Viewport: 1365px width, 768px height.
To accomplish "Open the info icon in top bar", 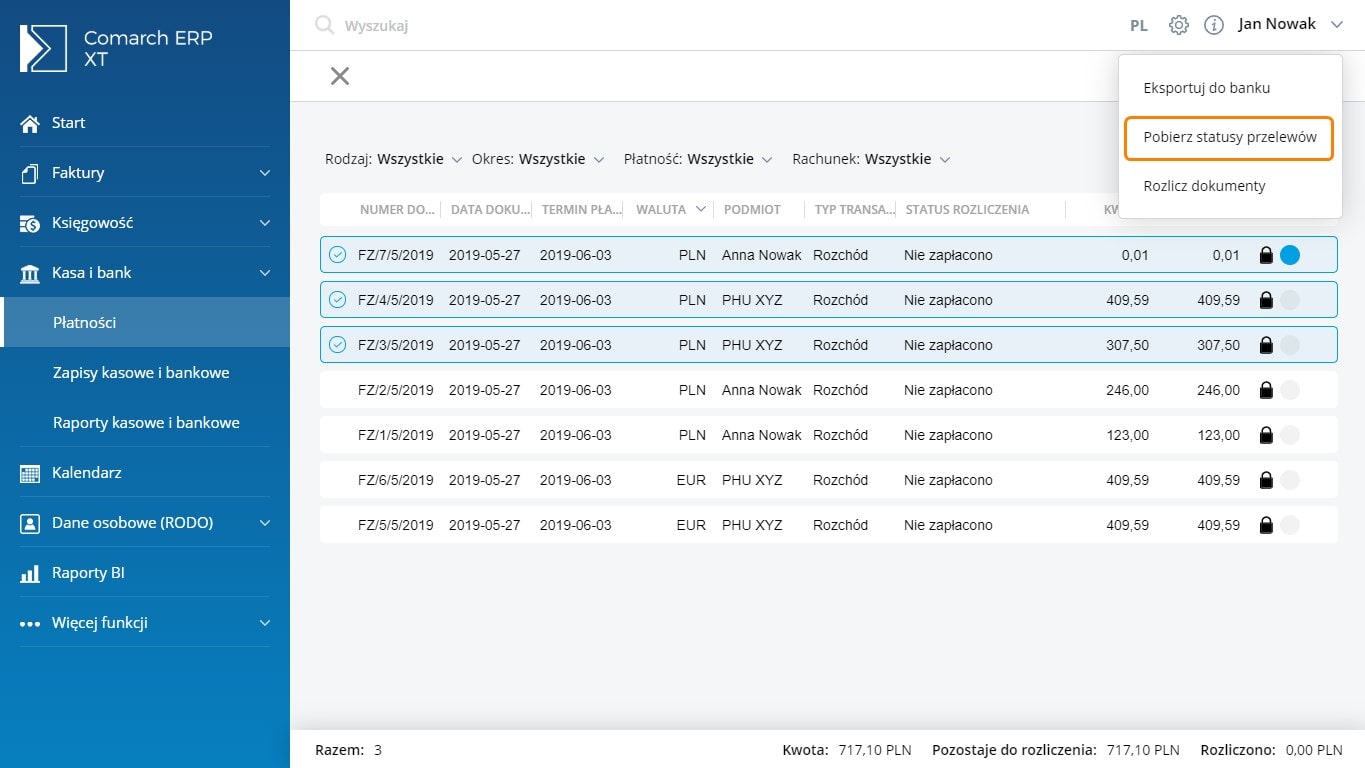I will tap(1214, 25).
